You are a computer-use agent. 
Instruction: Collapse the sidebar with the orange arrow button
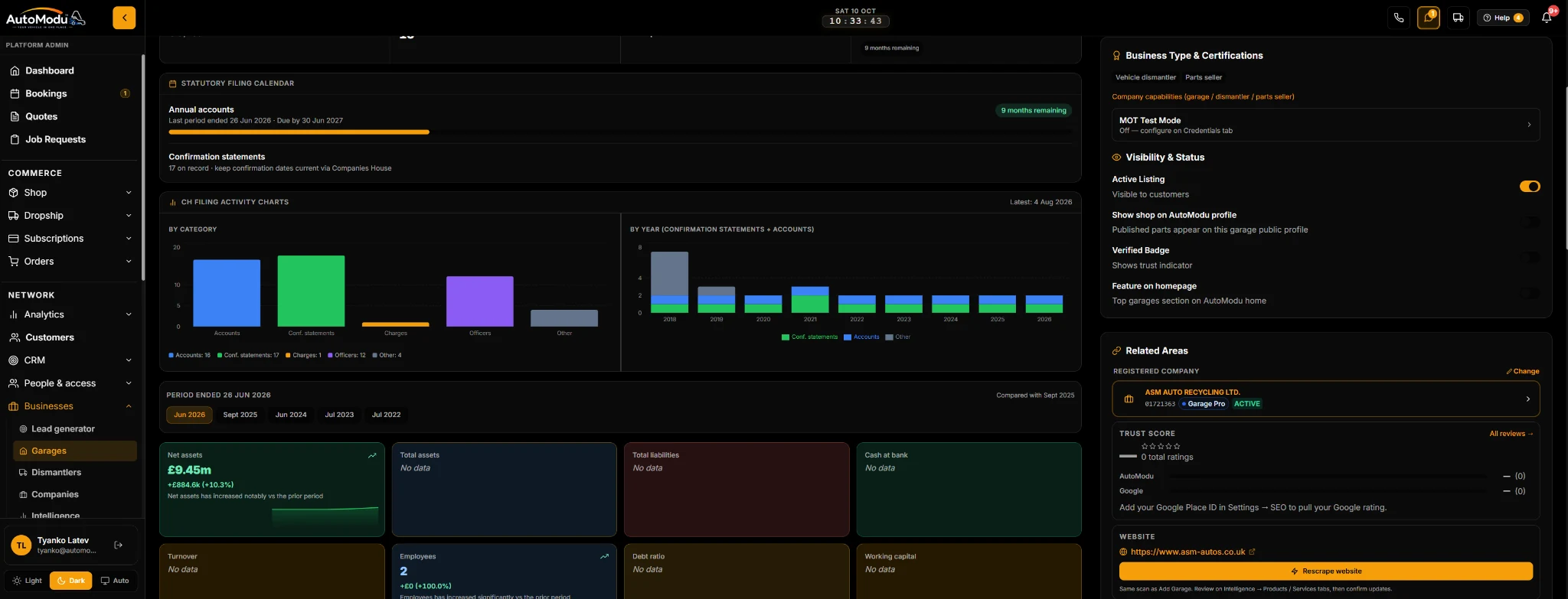point(124,18)
